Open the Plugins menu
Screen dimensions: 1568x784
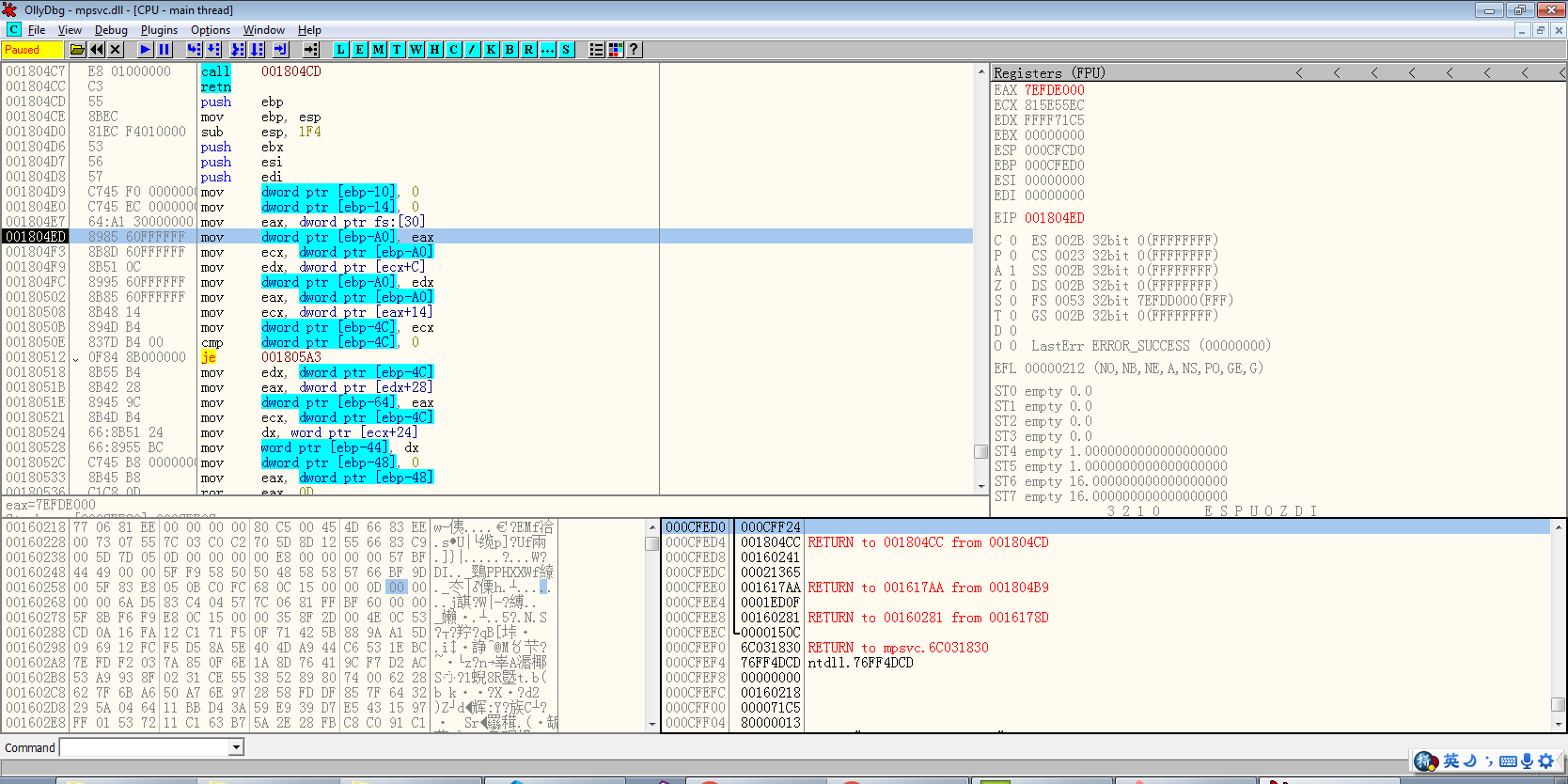point(159,30)
